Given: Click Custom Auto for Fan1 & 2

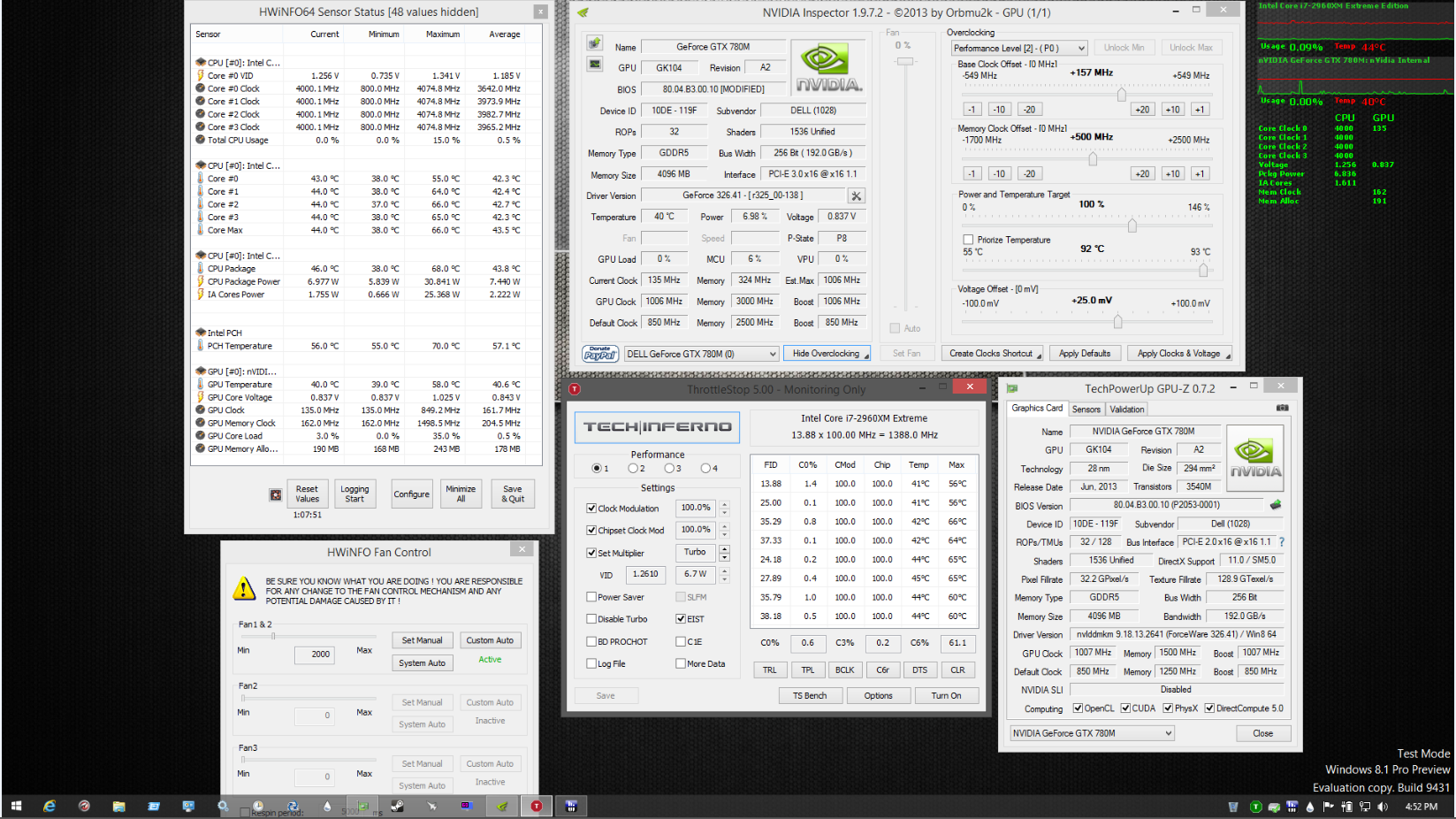Looking at the screenshot, I should pyautogui.click(x=490, y=640).
